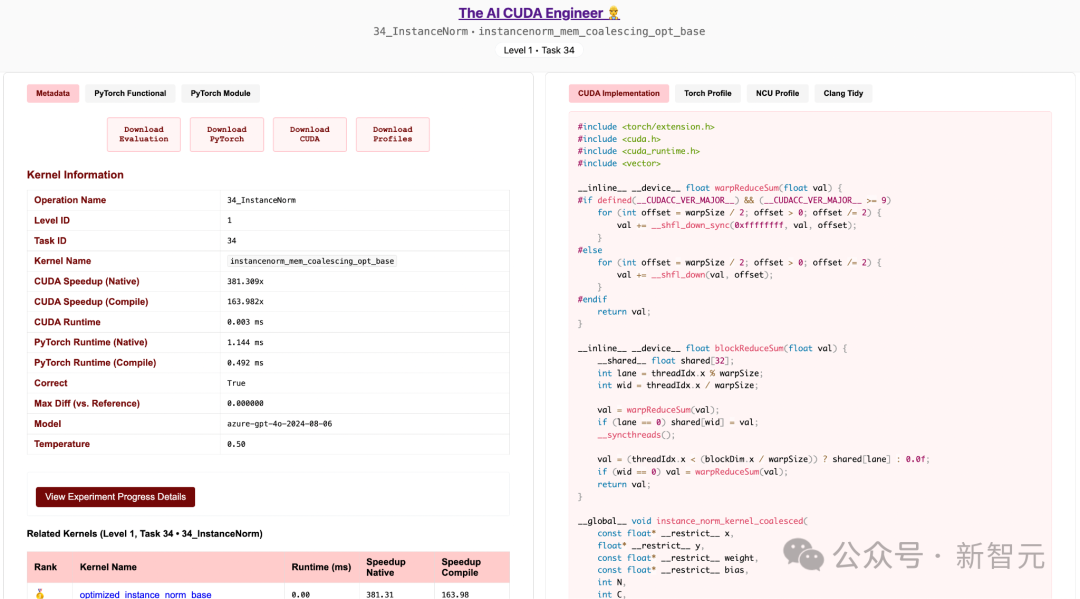Screen dimensions: 1080x599
Task: Click the instance_norm_kernel_coalesced function declaration
Action: coord(692,521)
